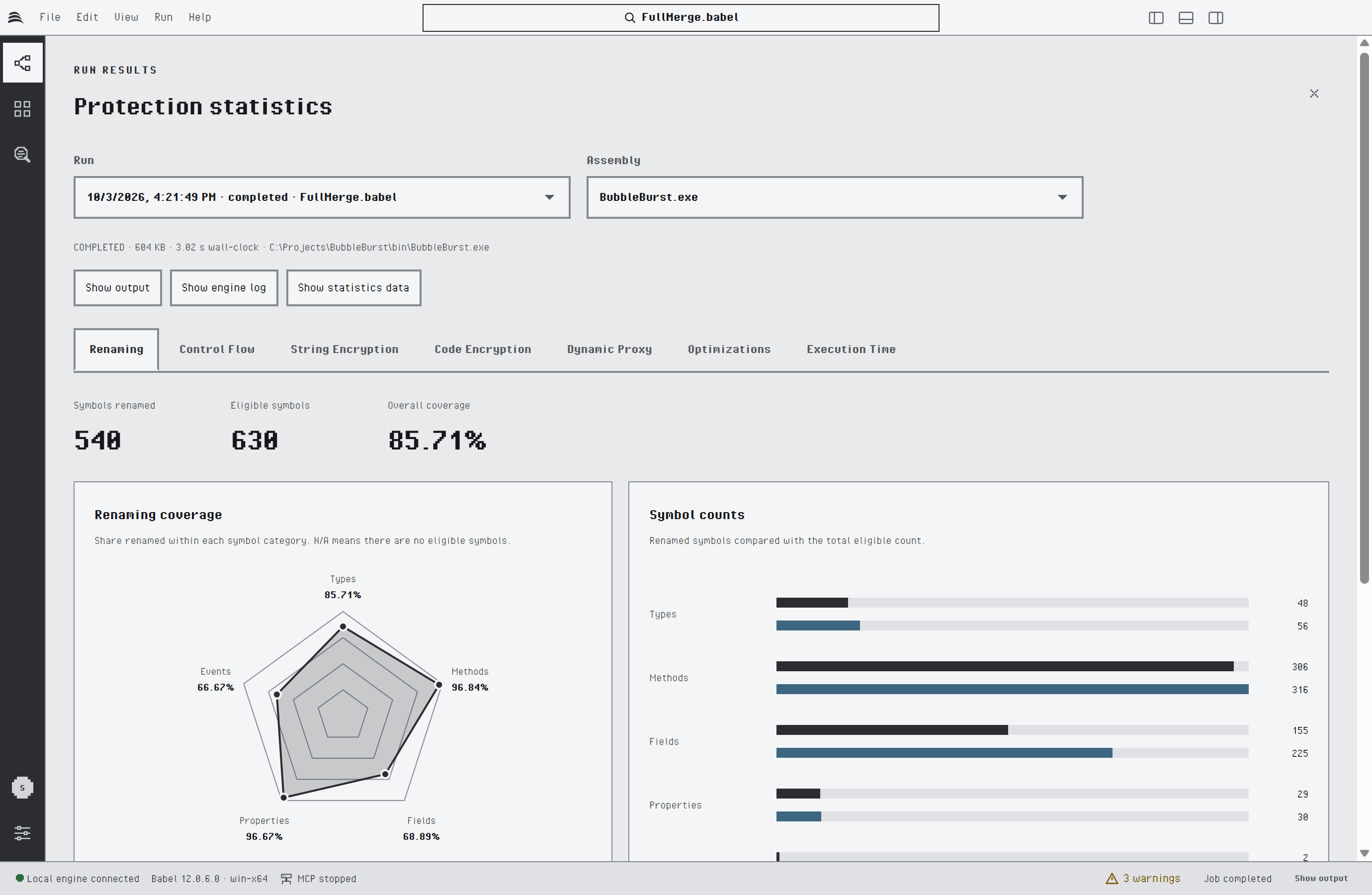Close the Protection statistics panel

tap(1314, 93)
